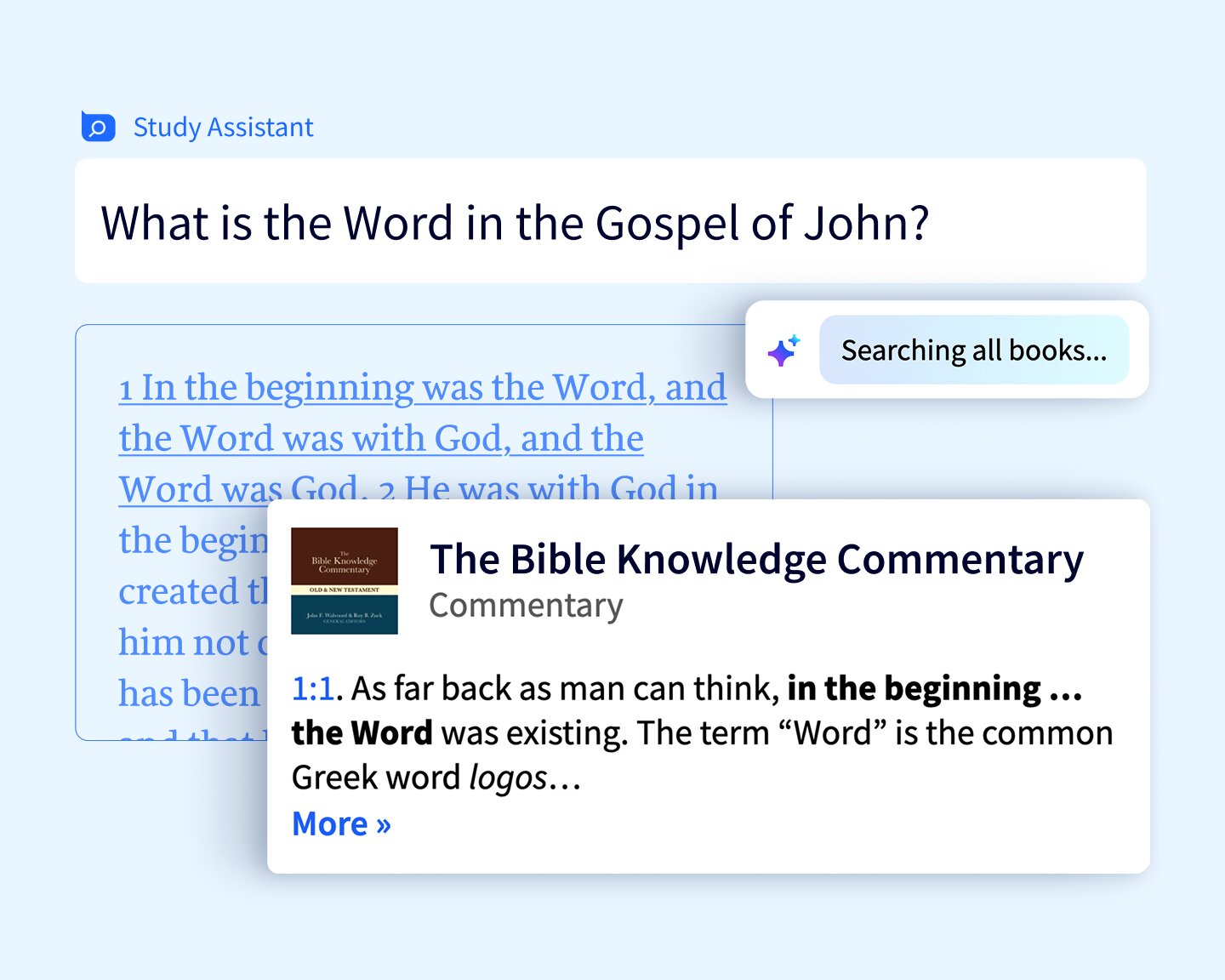Click the purple sparkle AI icon
Viewport: 1225px width, 980px height.
pyautogui.click(x=783, y=350)
